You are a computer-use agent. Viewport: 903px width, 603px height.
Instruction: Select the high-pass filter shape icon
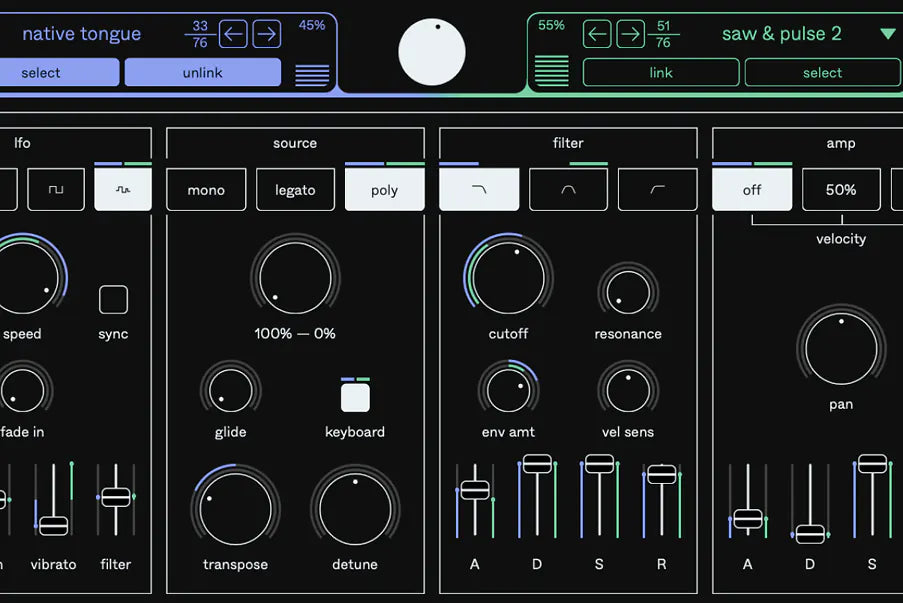pos(657,190)
